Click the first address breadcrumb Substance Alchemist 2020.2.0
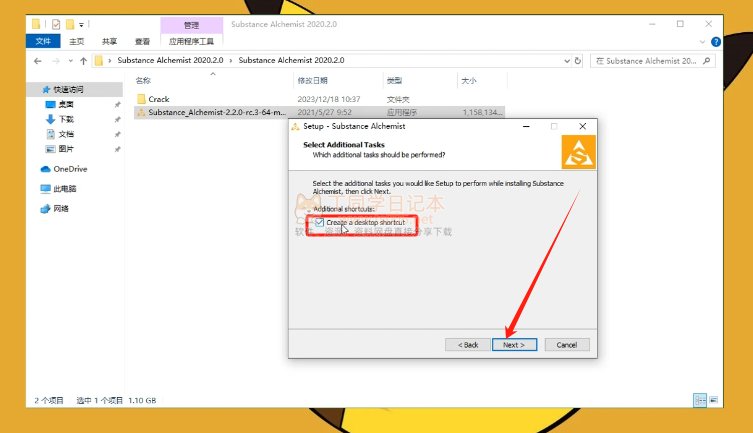Screen dimensions: 753x433 point(170,60)
